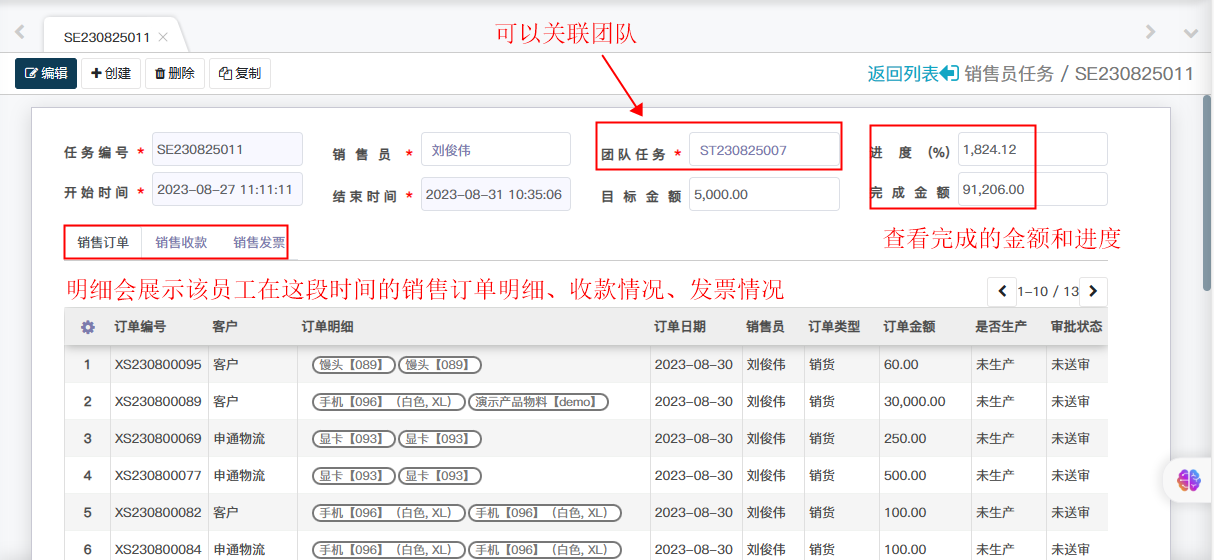The width and height of the screenshot is (1214, 560).
Task: Return to list via 返回列表 link
Action: click(913, 73)
